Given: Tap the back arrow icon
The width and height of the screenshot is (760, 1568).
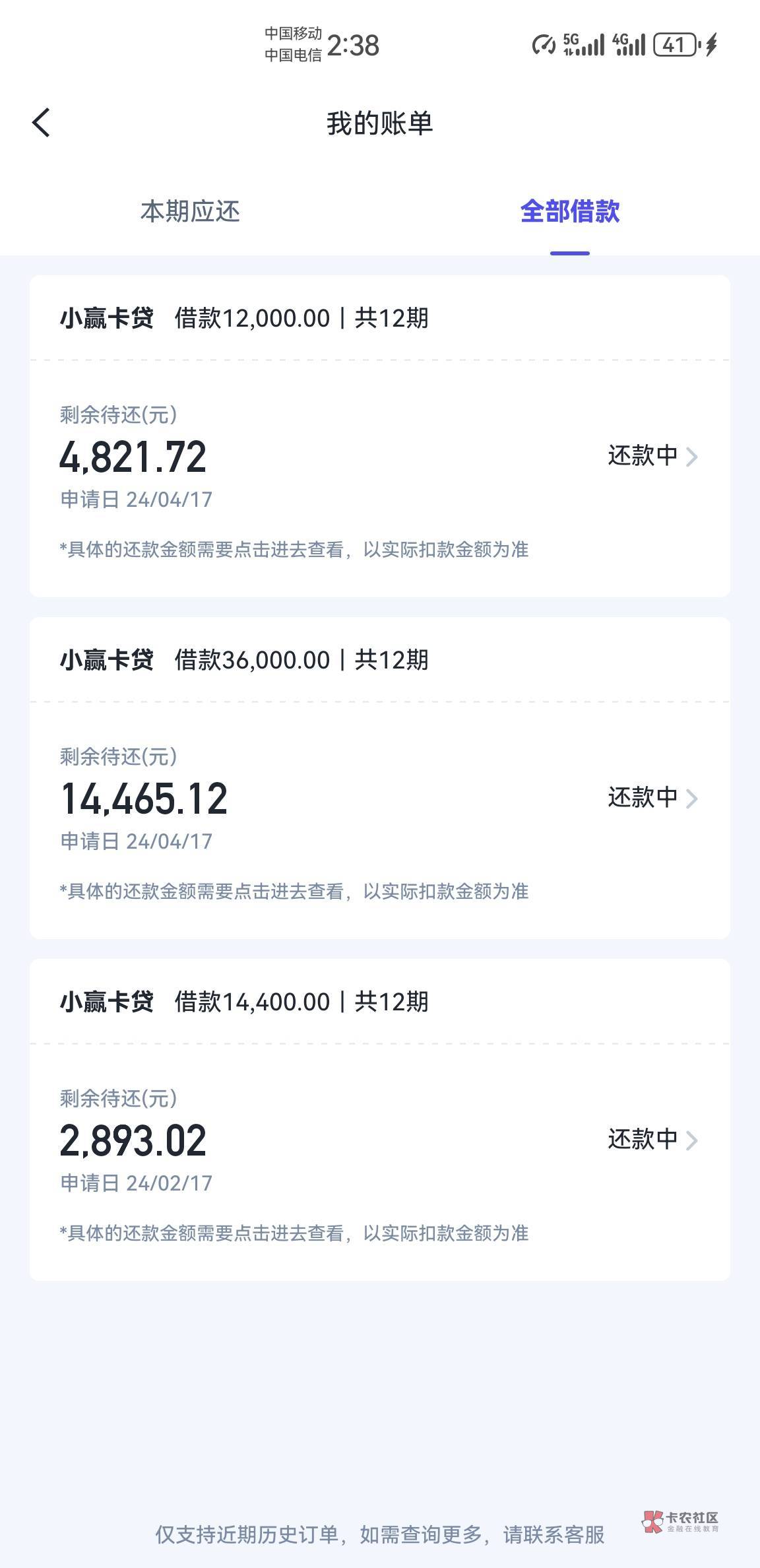Looking at the screenshot, I should pyautogui.click(x=41, y=123).
